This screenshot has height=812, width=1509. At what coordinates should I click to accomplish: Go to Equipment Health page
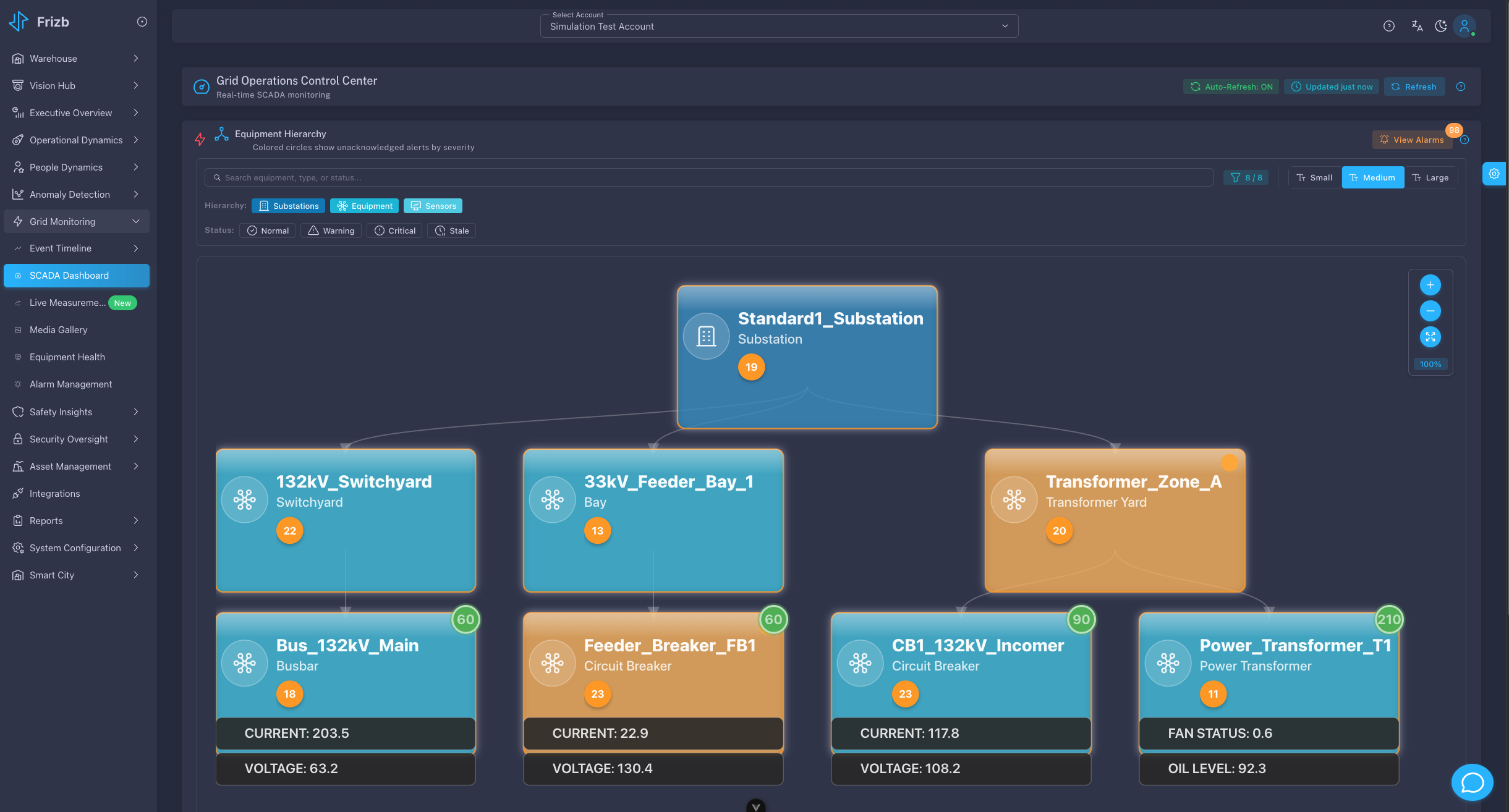point(67,357)
